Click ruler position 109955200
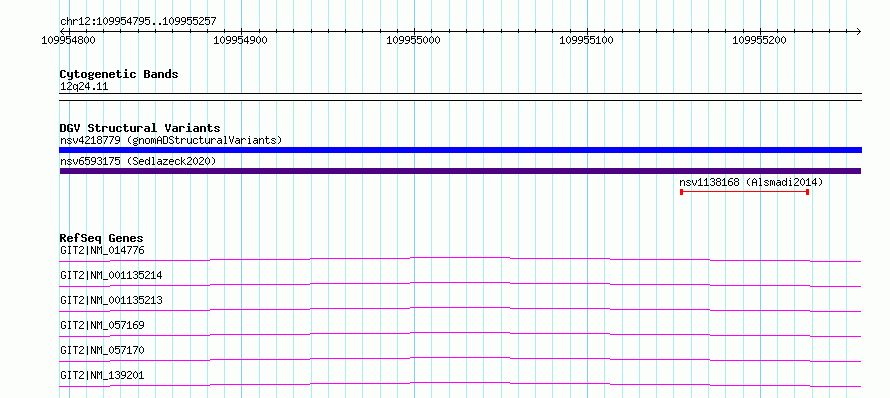 [x=759, y=40]
